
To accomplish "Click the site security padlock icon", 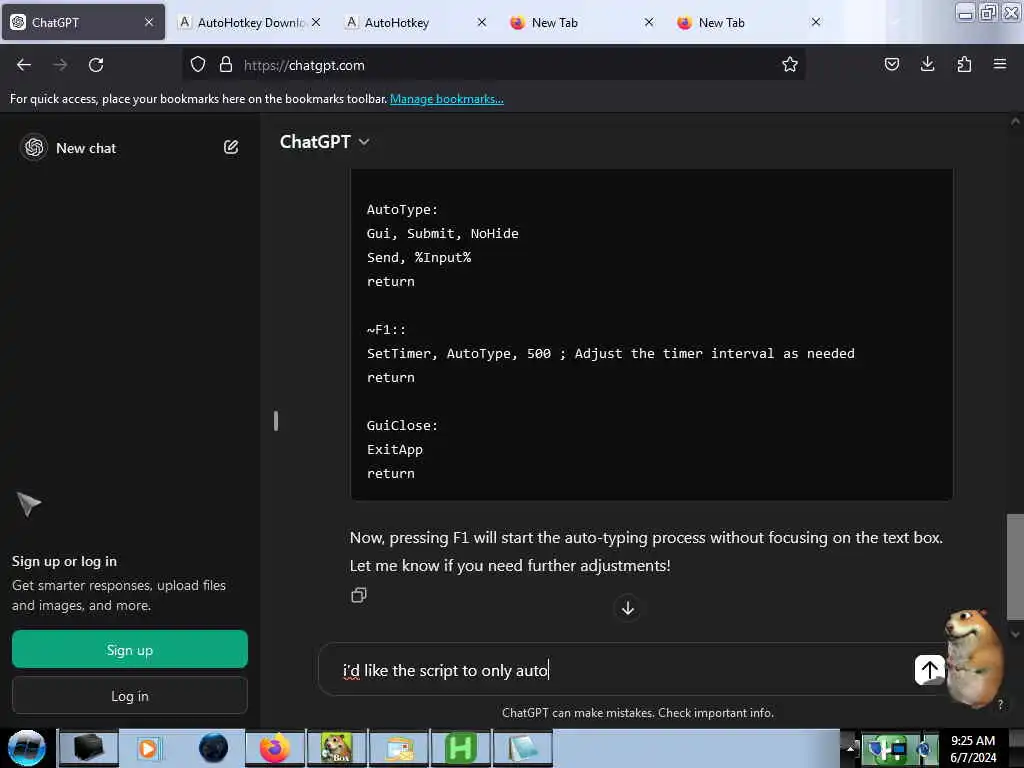I will click(x=225, y=65).
